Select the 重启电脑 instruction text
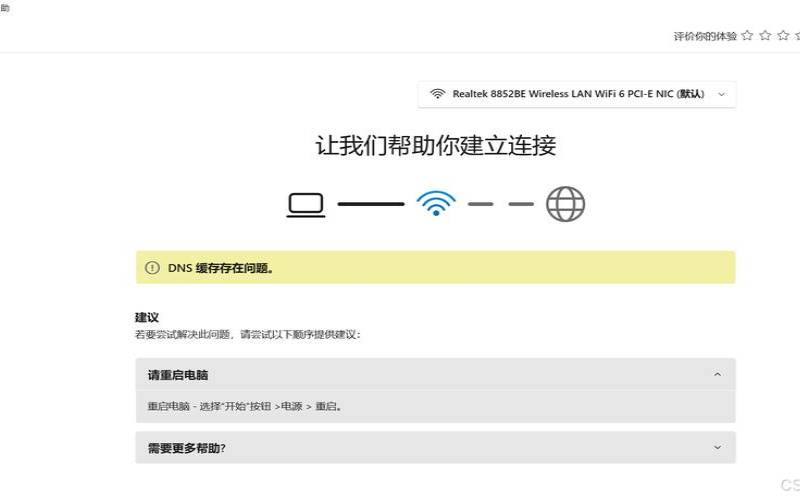Image resolution: width=800 pixels, height=500 pixels. point(244,407)
